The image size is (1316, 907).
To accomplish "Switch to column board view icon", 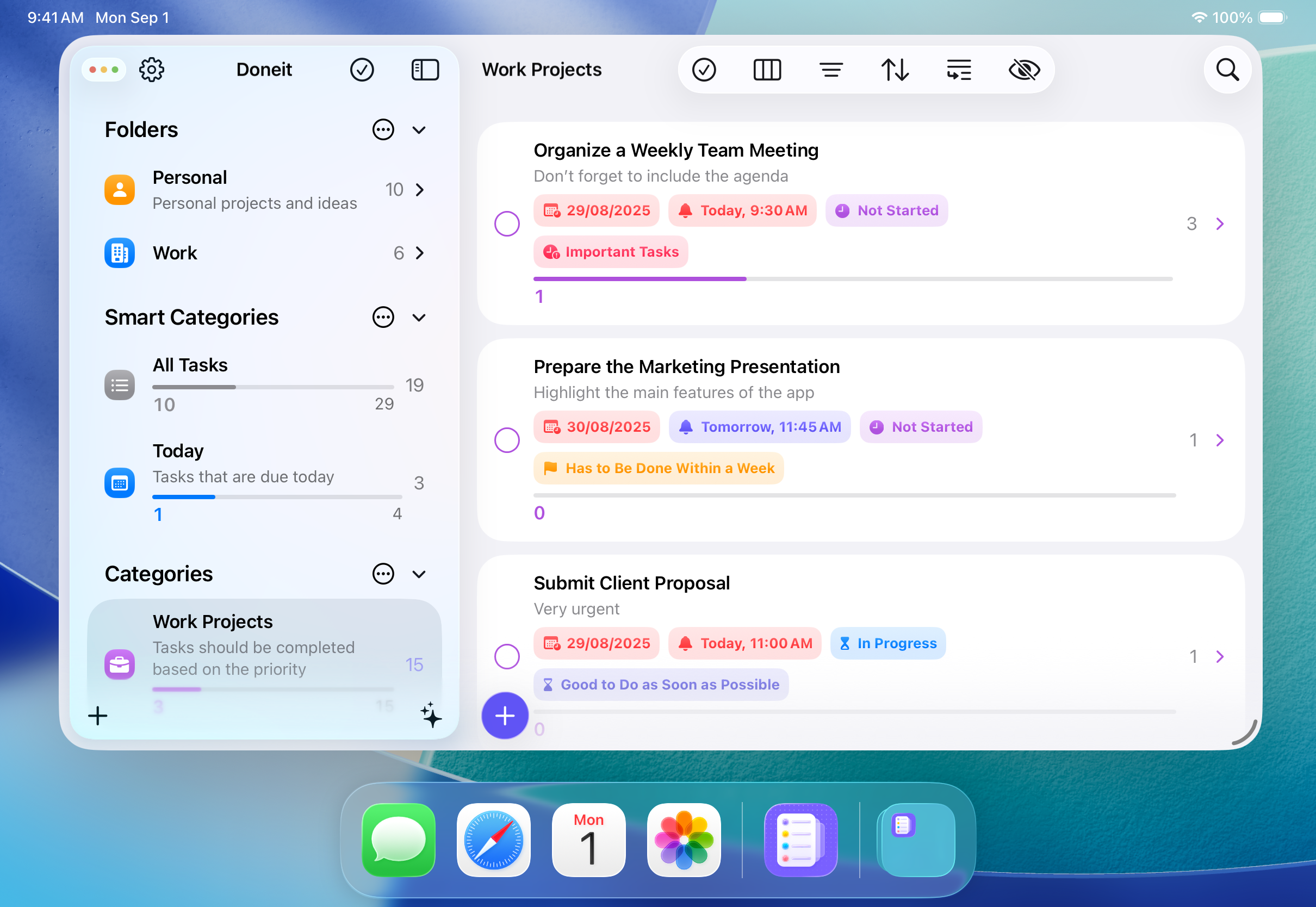I will point(767,70).
